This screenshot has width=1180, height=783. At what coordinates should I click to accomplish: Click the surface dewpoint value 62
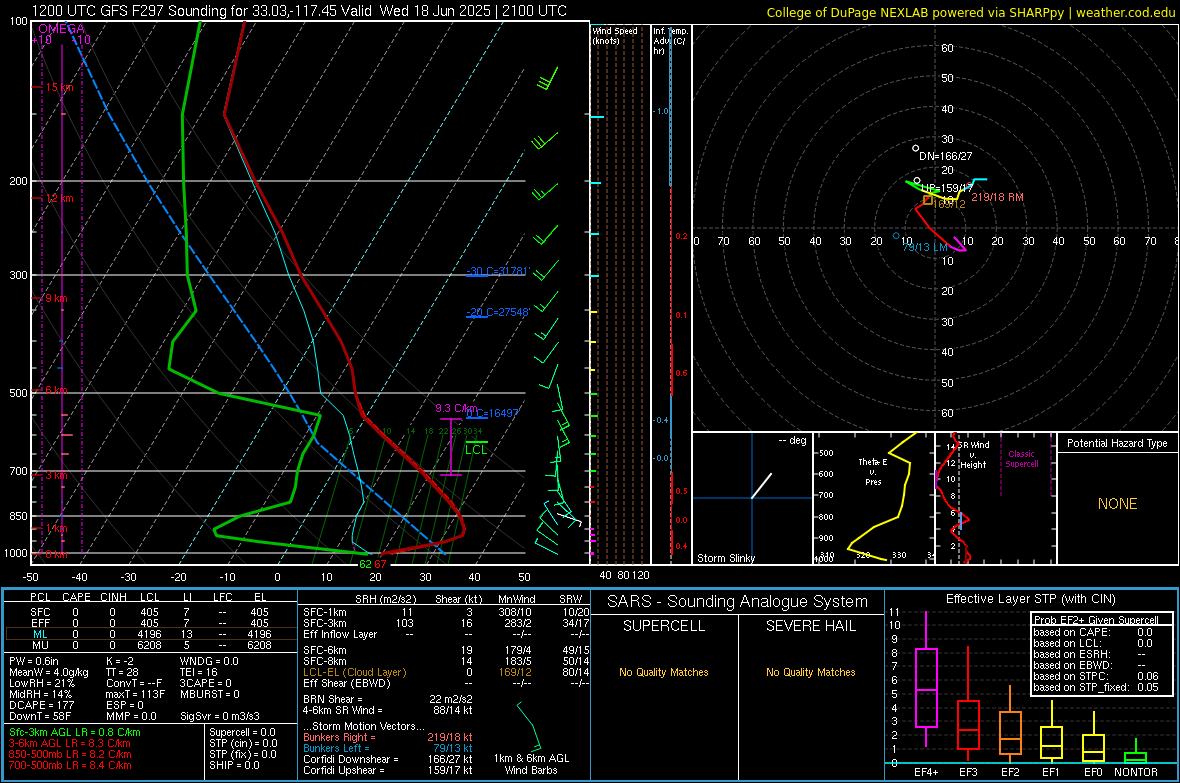coord(365,564)
